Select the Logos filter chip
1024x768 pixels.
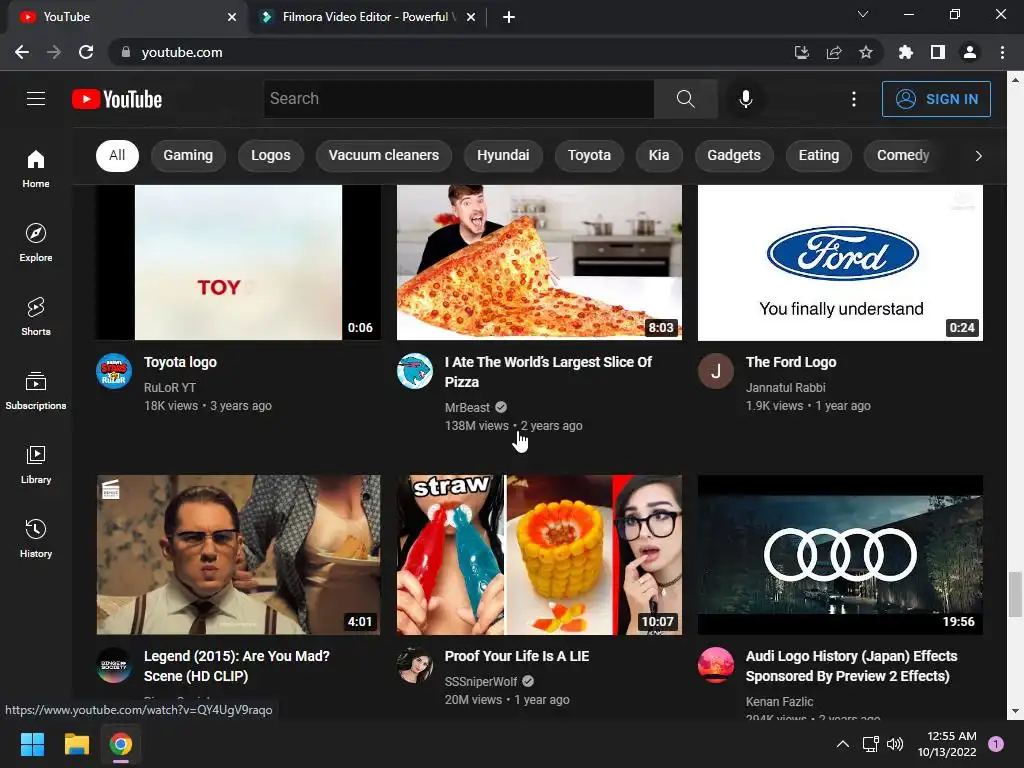point(271,155)
